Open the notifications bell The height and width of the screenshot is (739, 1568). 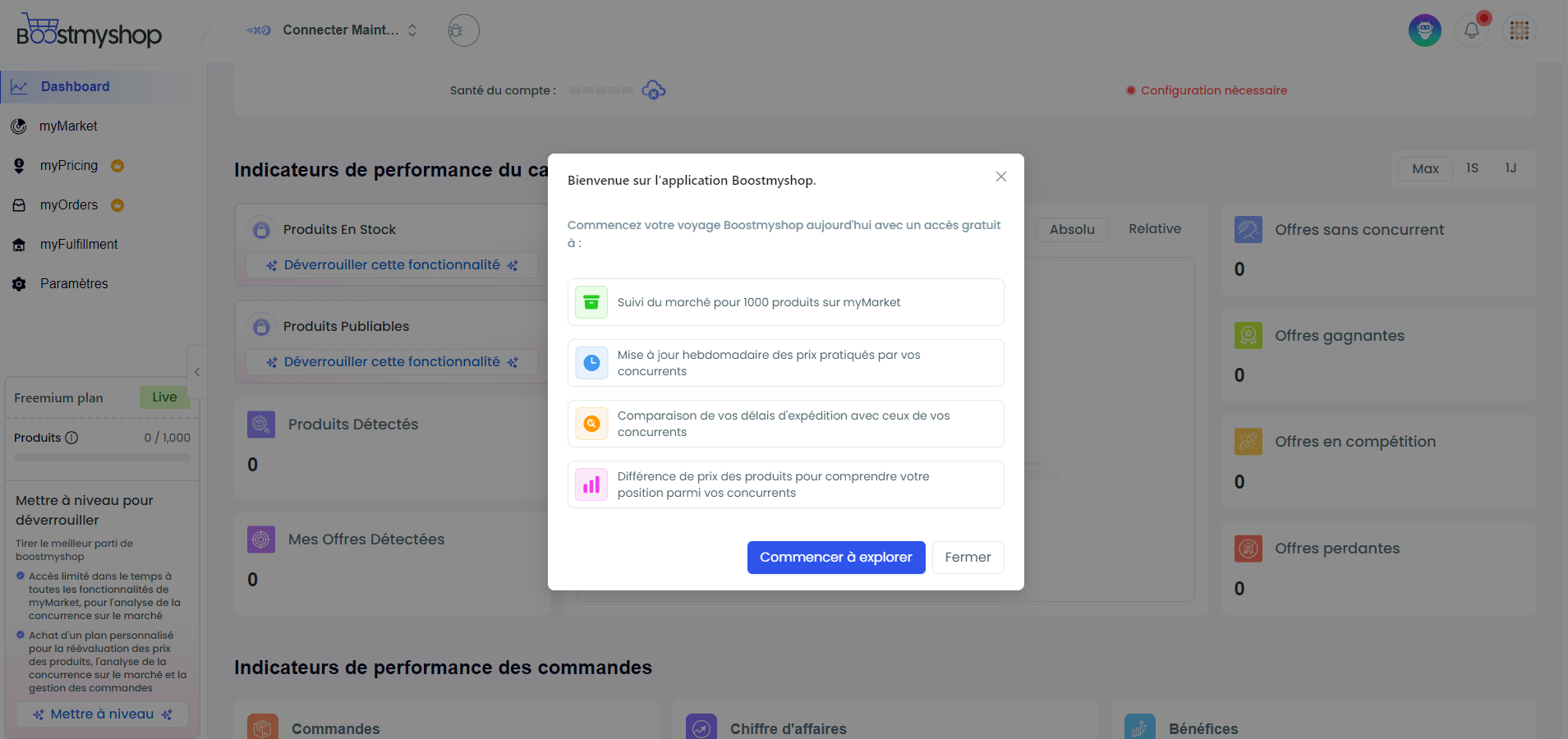coord(1472,30)
